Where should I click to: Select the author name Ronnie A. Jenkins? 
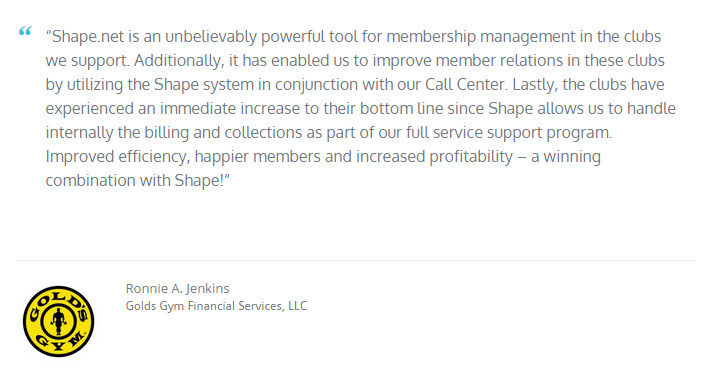point(177,288)
